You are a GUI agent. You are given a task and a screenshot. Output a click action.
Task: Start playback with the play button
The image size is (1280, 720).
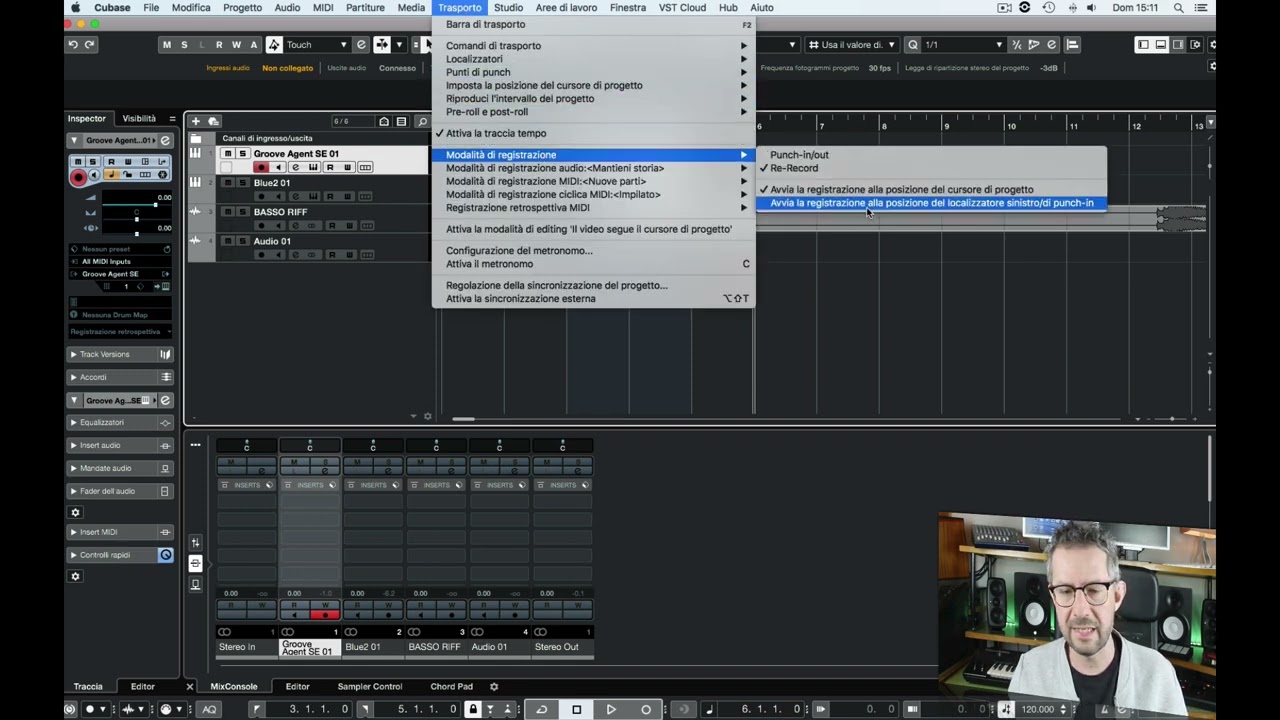pyautogui.click(x=611, y=709)
